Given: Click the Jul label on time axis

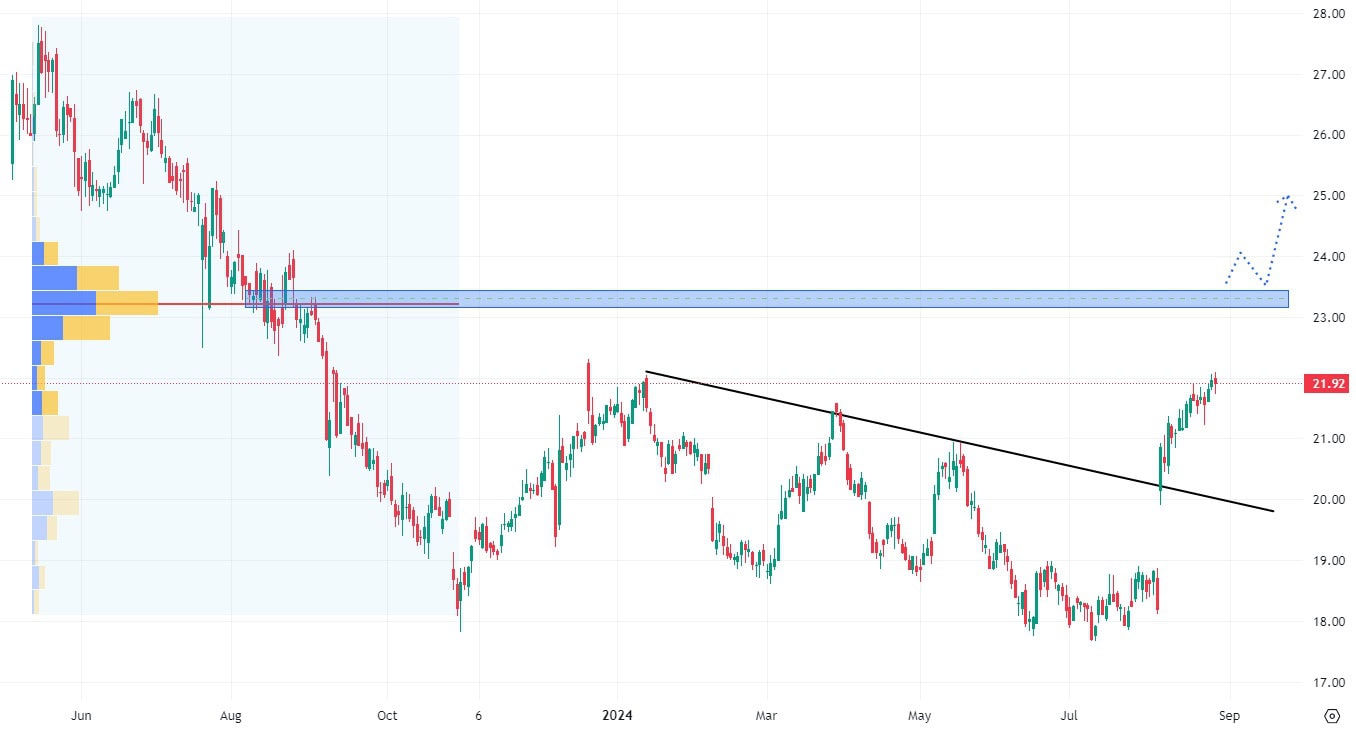Looking at the screenshot, I should coord(1070,716).
